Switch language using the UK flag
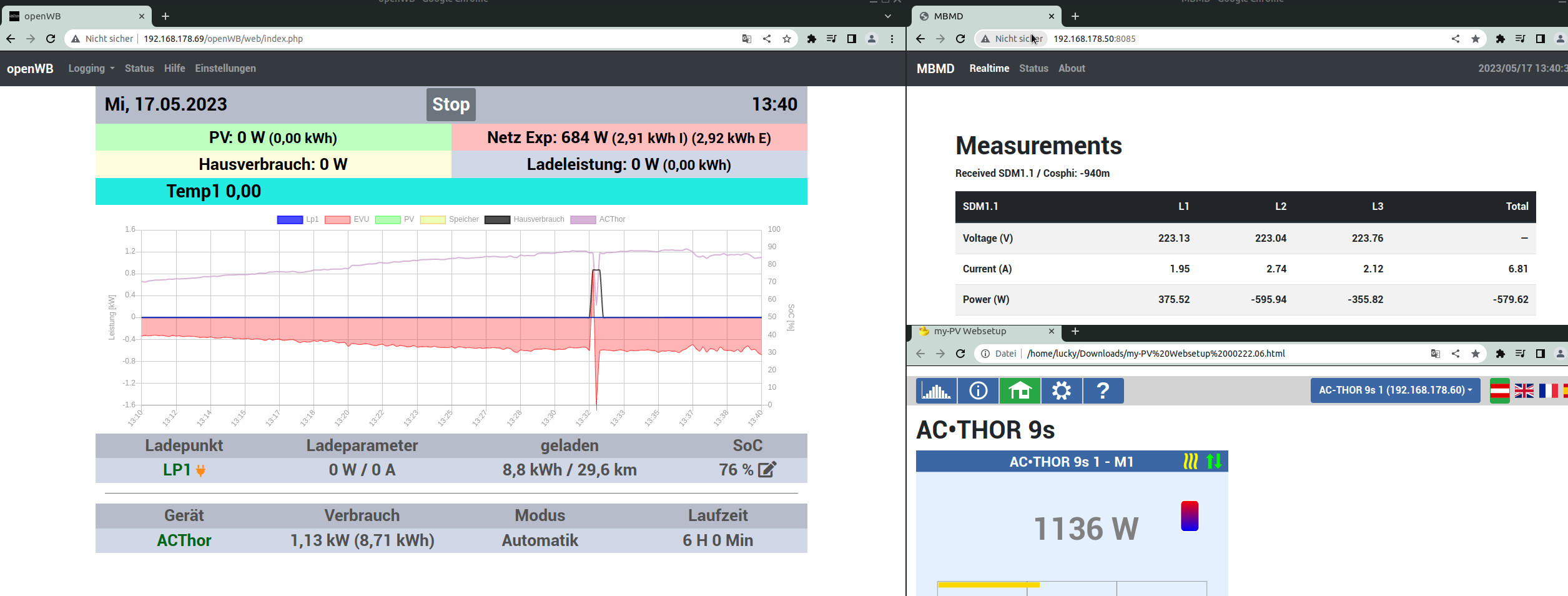Screen dimensions: 1568x596 [1524, 391]
